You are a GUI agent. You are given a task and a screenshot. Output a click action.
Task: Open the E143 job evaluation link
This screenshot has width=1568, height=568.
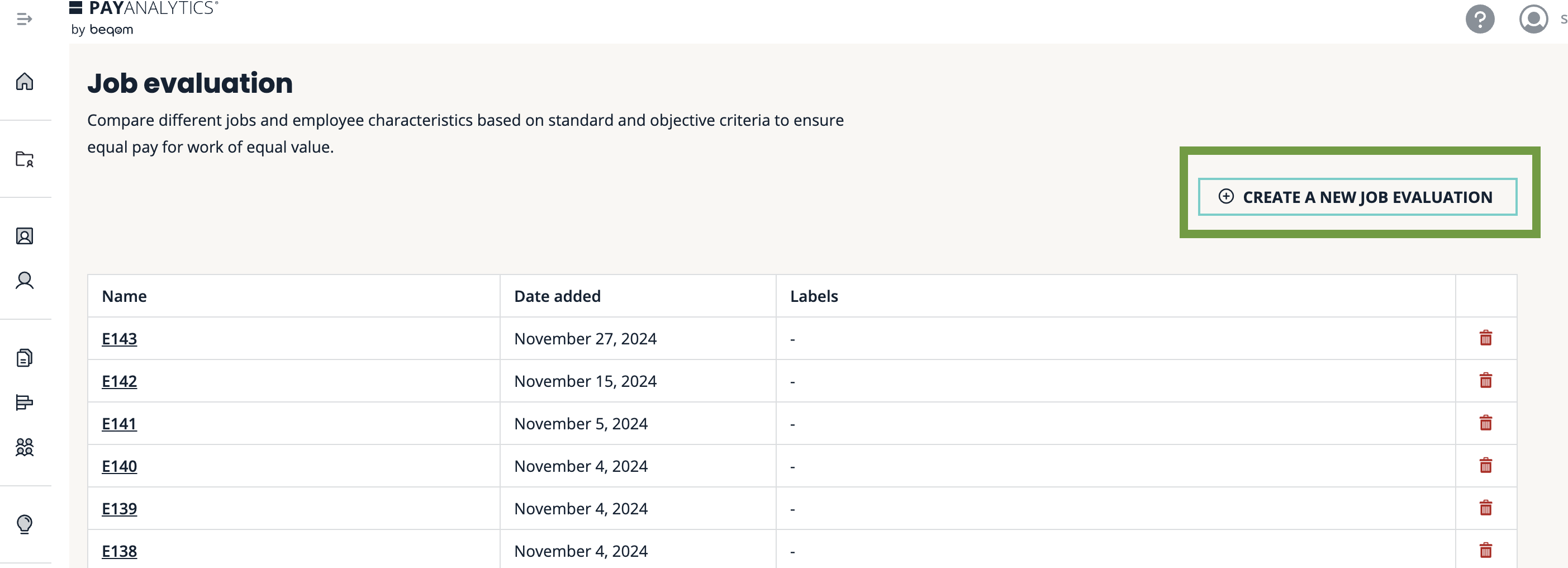point(120,338)
